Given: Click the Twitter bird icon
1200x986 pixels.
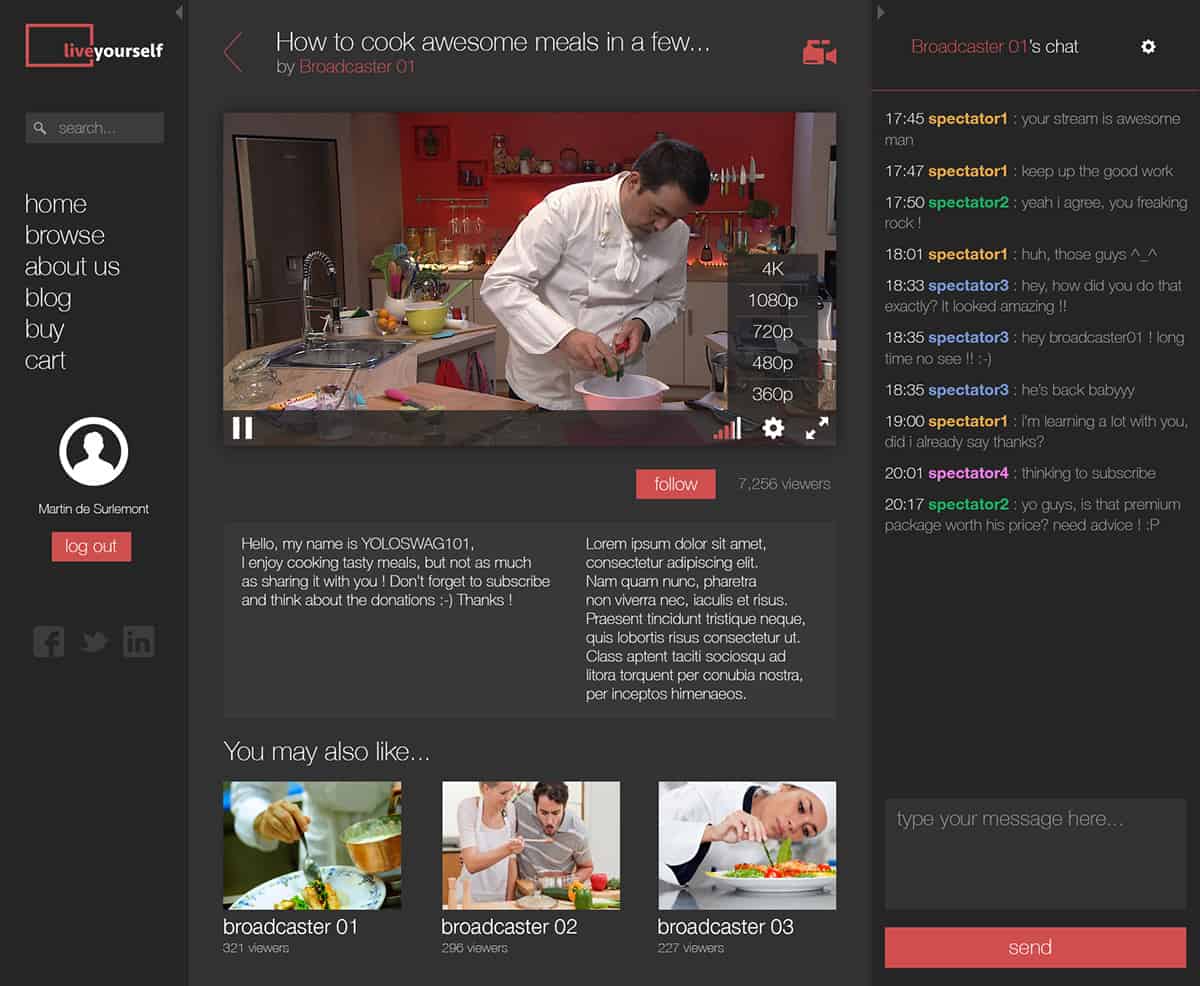Looking at the screenshot, I should [x=94, y=642].
